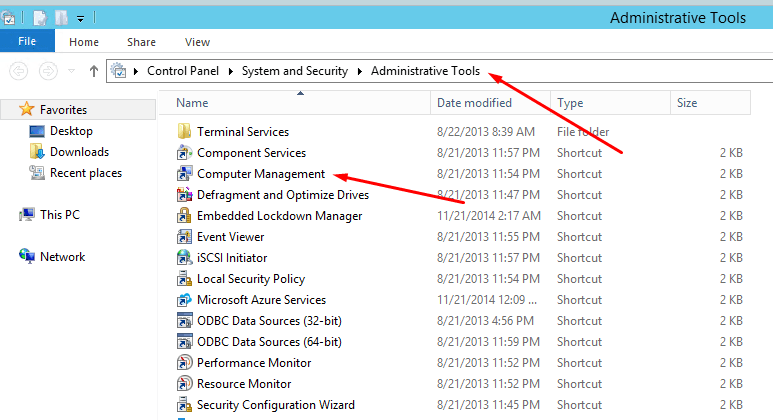Image resolution: width=773 pixels, height=420 pixels.
Task: Select the Defragment and Optimize Drives icon
Action: 184,194
